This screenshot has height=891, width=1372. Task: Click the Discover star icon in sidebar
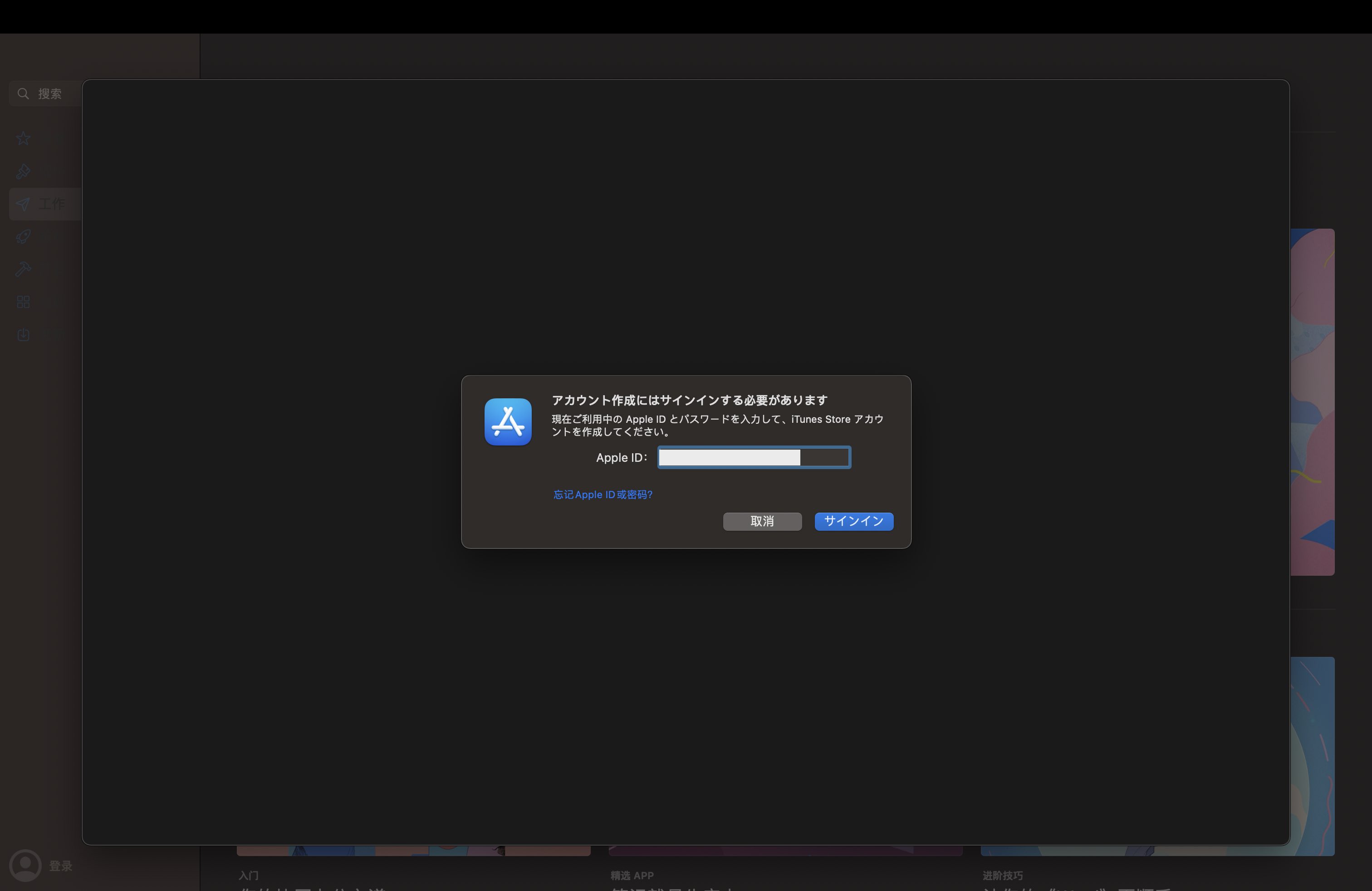point(23,138)
